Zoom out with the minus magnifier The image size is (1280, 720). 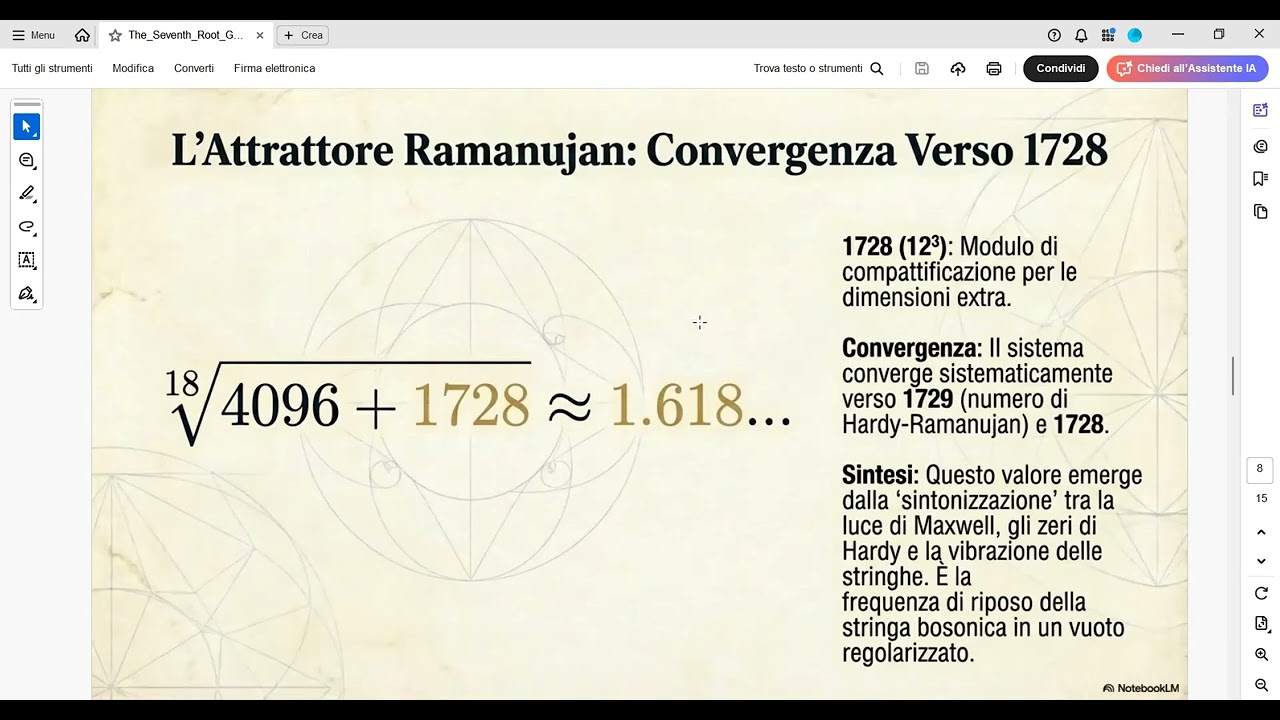click(x=1261, y=685)
